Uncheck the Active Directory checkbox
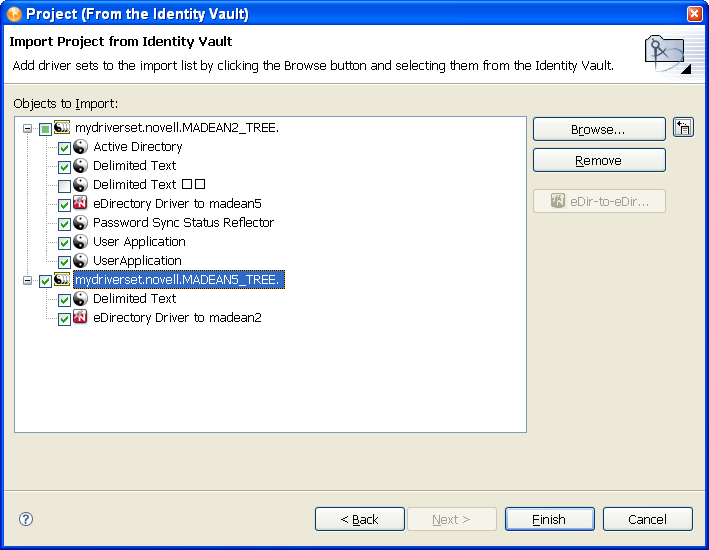Image resolution: width=709 pixels, height=550 pixels. pyautogui.click(x=64, y=148)
